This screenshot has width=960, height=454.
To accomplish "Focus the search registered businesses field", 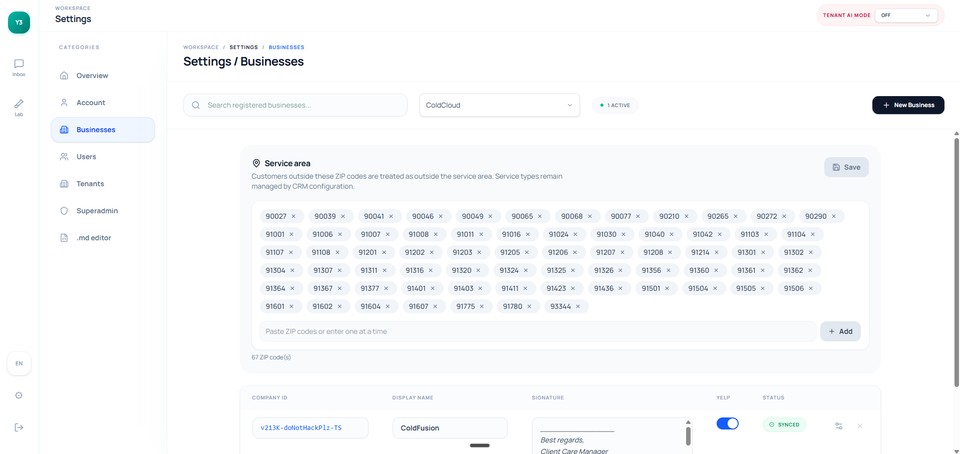I will (x=295, y=105).
